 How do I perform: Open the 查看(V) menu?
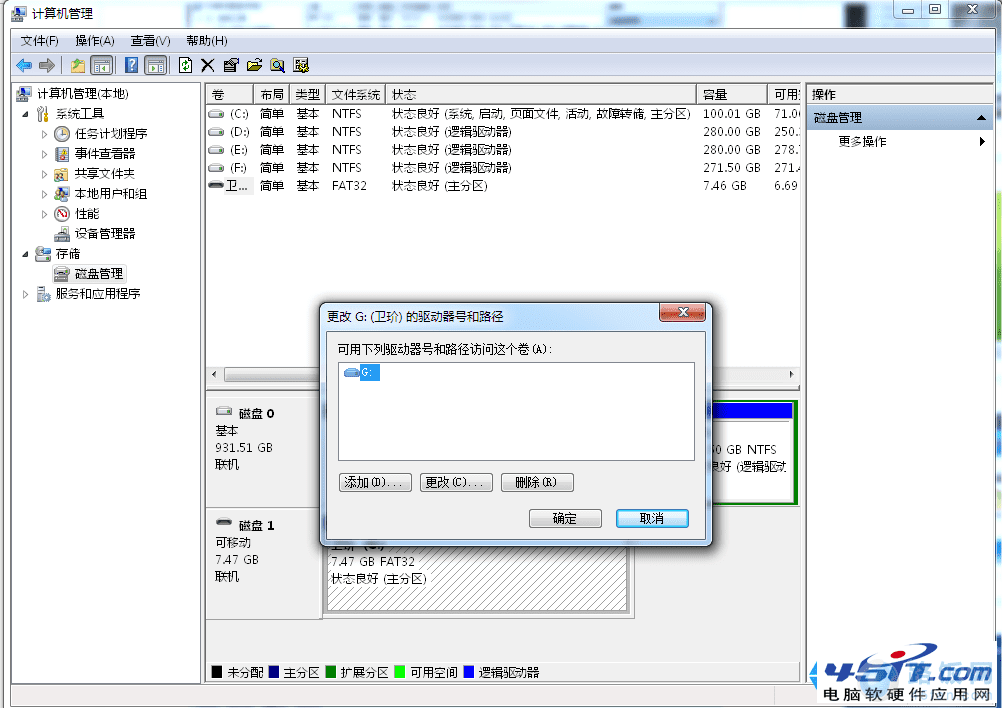pyautogui.click(x=150, y=41)
